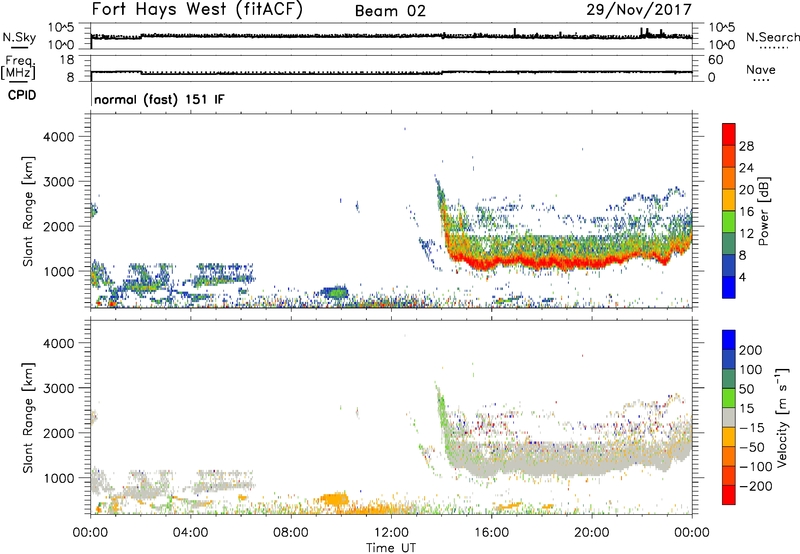Click the noise trace in the N.Sky panel
Image resolution: width=800 pixels, height=554 pixels.
click(x=391, y=36)
